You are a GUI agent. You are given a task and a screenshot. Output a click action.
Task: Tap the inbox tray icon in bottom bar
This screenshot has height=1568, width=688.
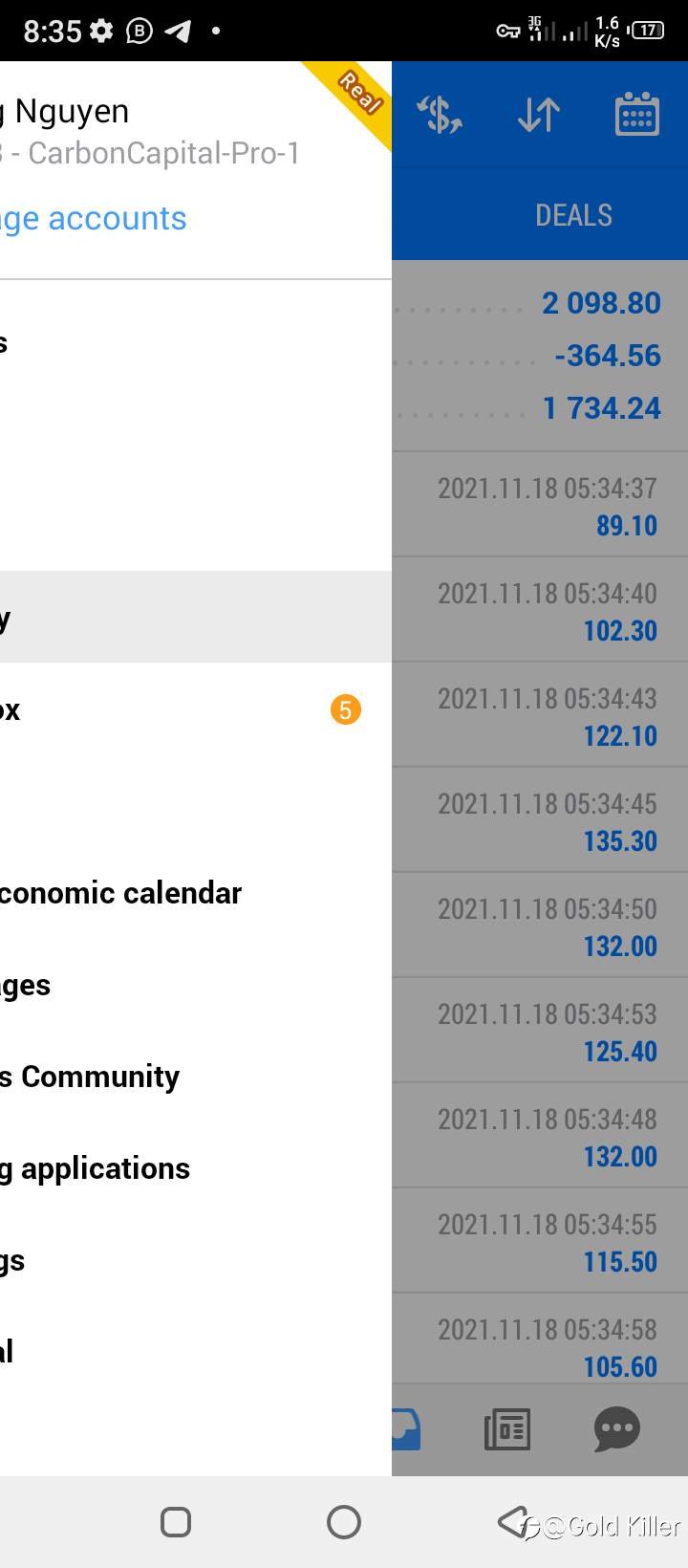point(406,1429)
